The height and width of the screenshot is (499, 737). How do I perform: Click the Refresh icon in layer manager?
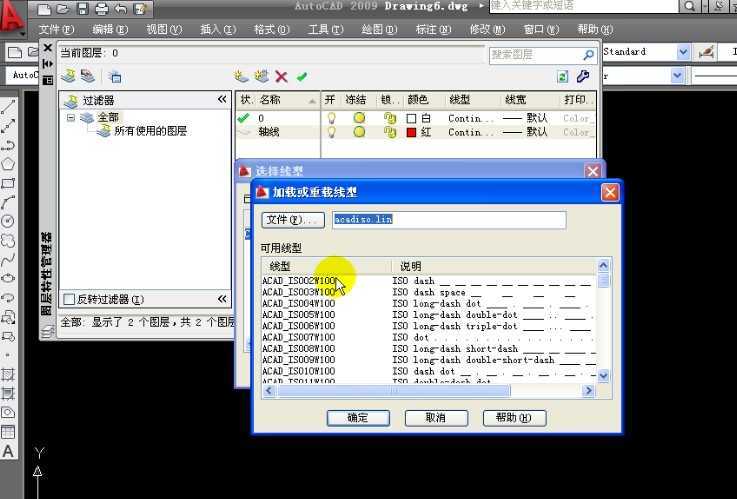(x=563, y=77)
